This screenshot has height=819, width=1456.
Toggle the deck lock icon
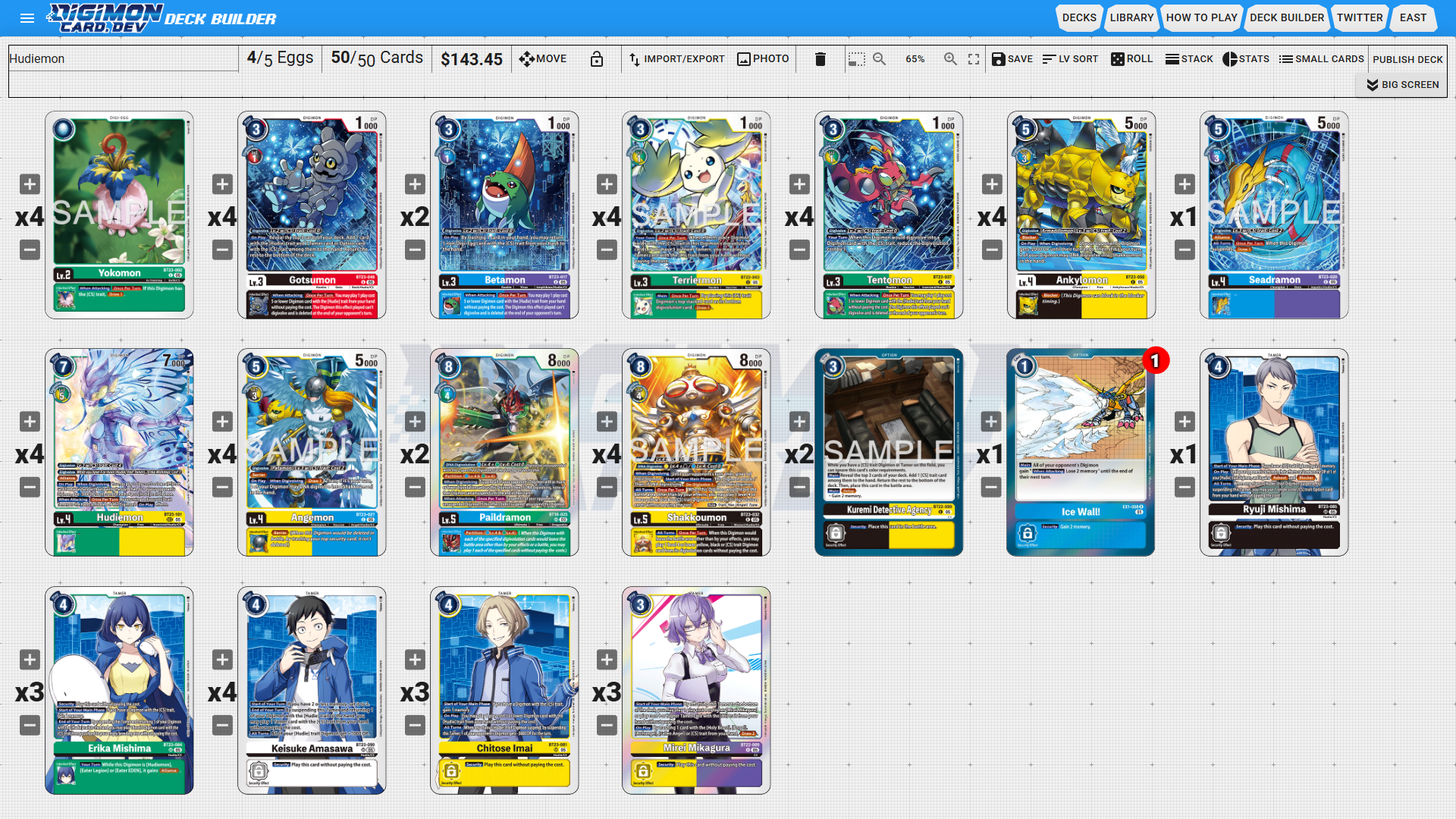tap(597, 59)
